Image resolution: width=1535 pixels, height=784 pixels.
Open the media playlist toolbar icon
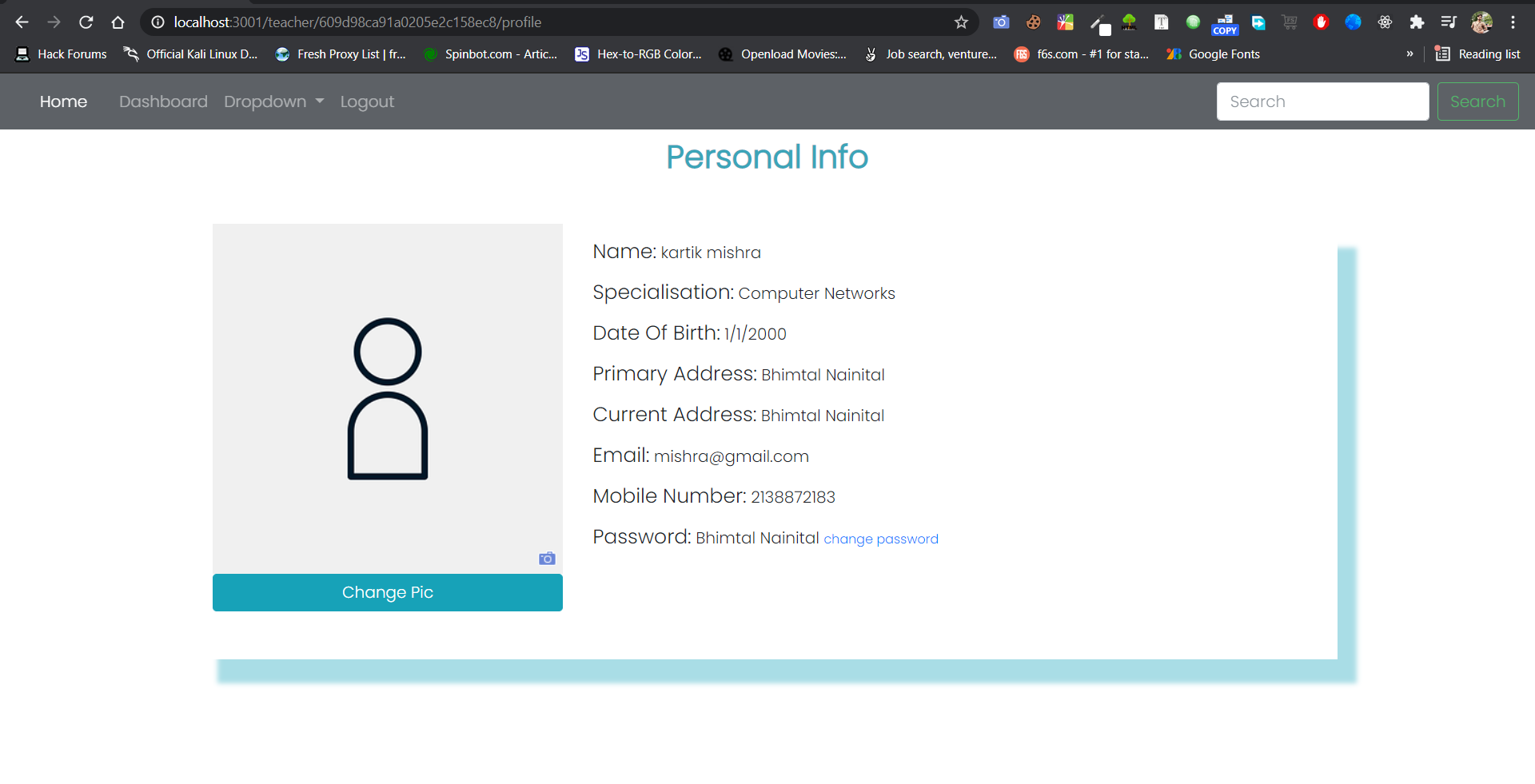tap(1449, 22)
